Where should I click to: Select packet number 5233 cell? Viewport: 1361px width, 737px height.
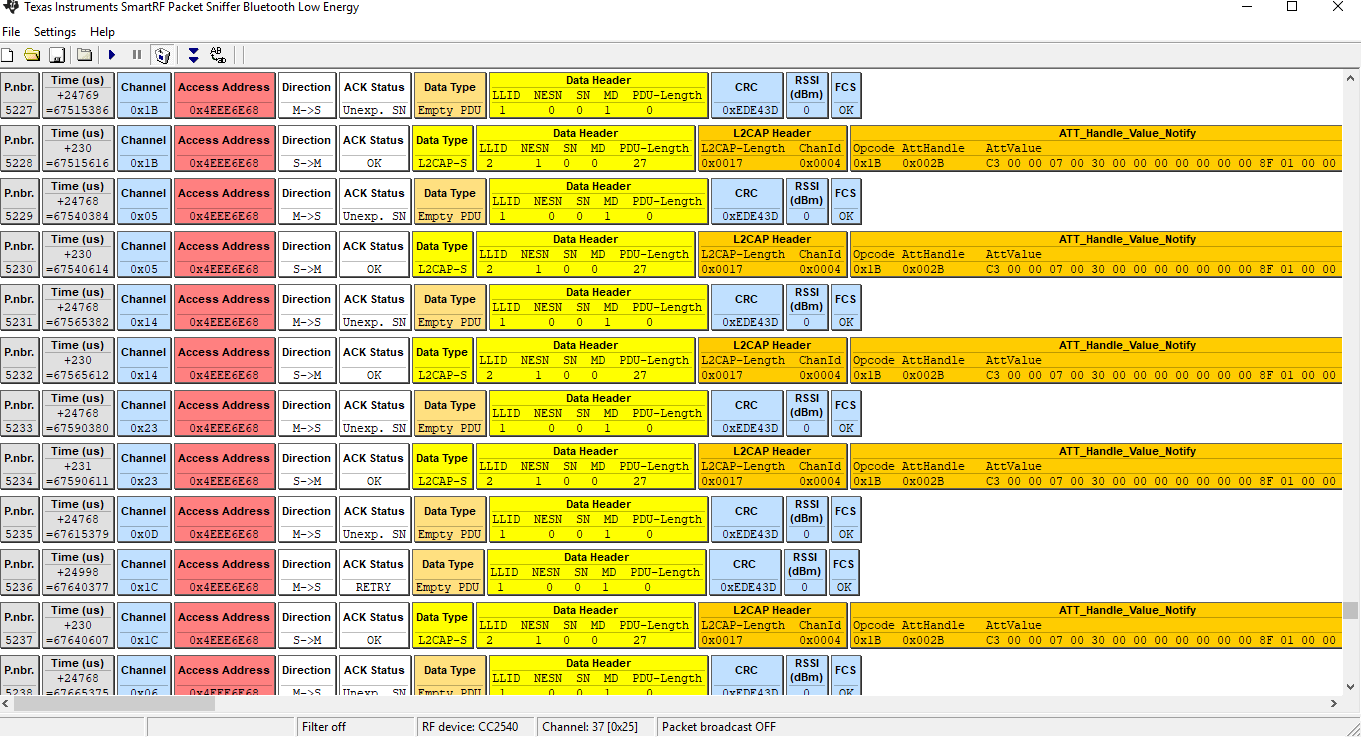20,414
